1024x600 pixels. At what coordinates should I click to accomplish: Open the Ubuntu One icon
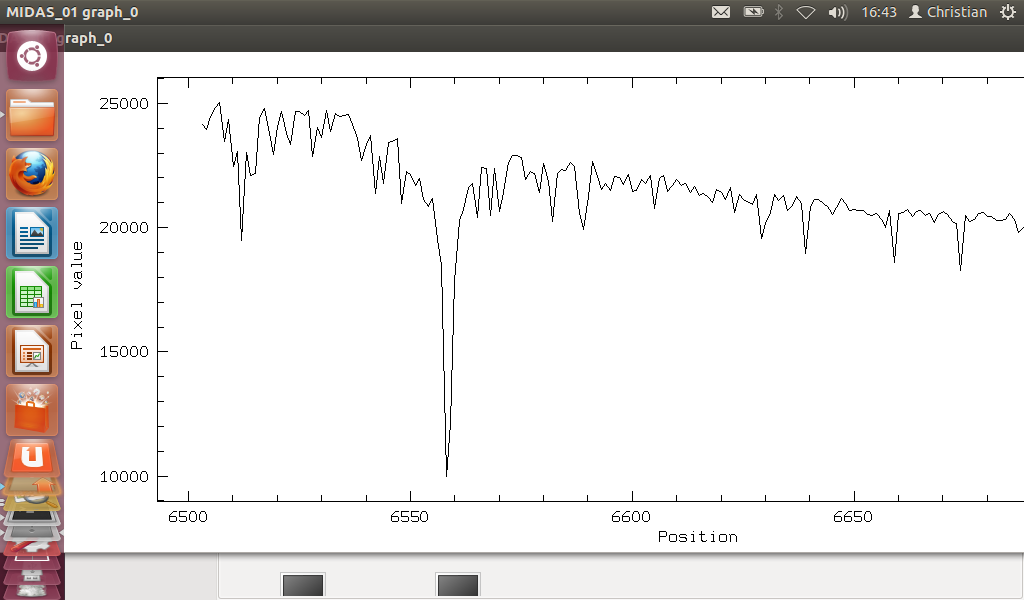[x=32, y=460]
